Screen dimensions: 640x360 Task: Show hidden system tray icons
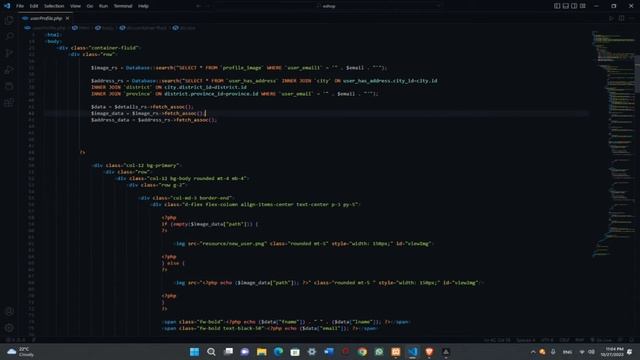(533, 352)
